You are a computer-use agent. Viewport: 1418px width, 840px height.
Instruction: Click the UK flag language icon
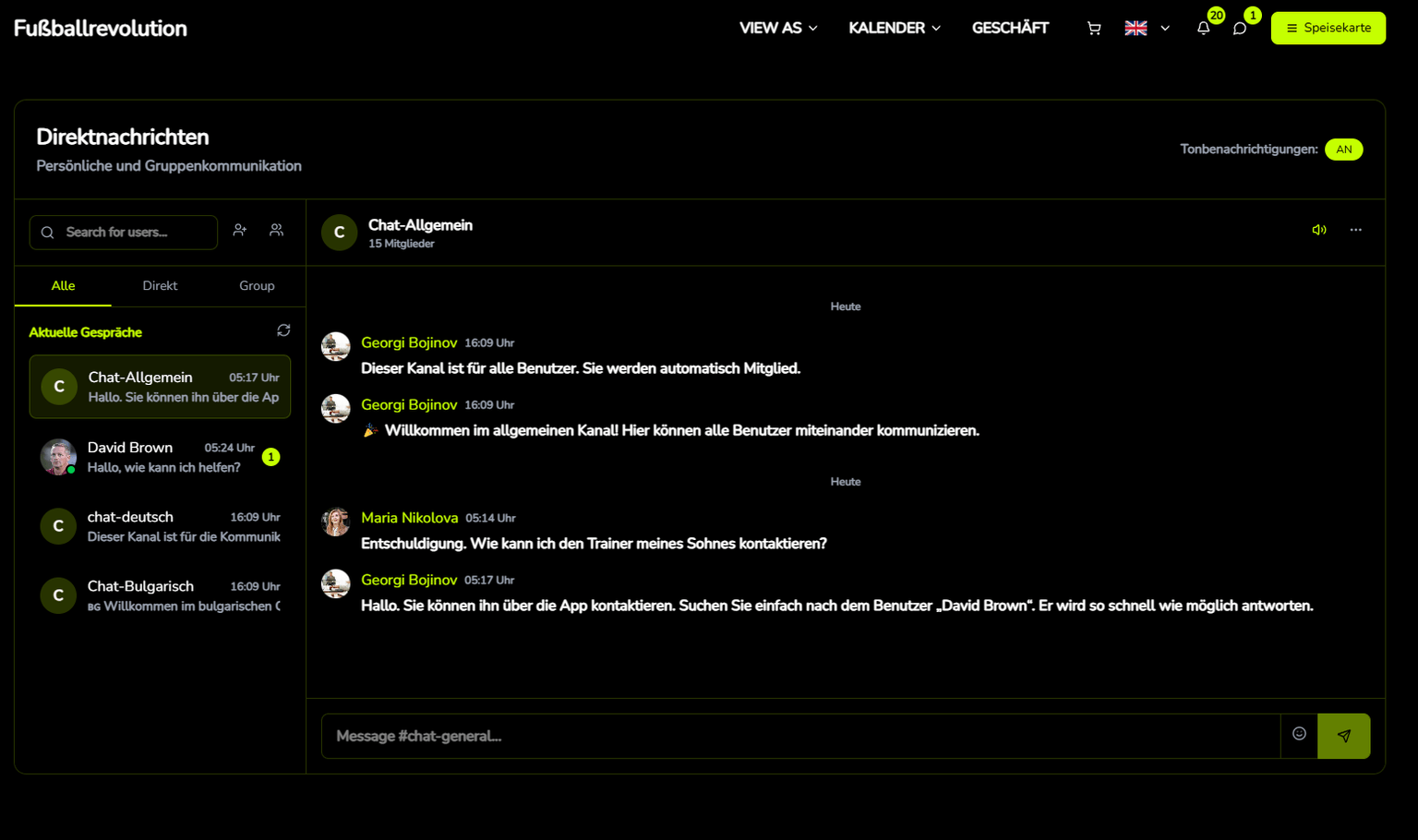1136,29
